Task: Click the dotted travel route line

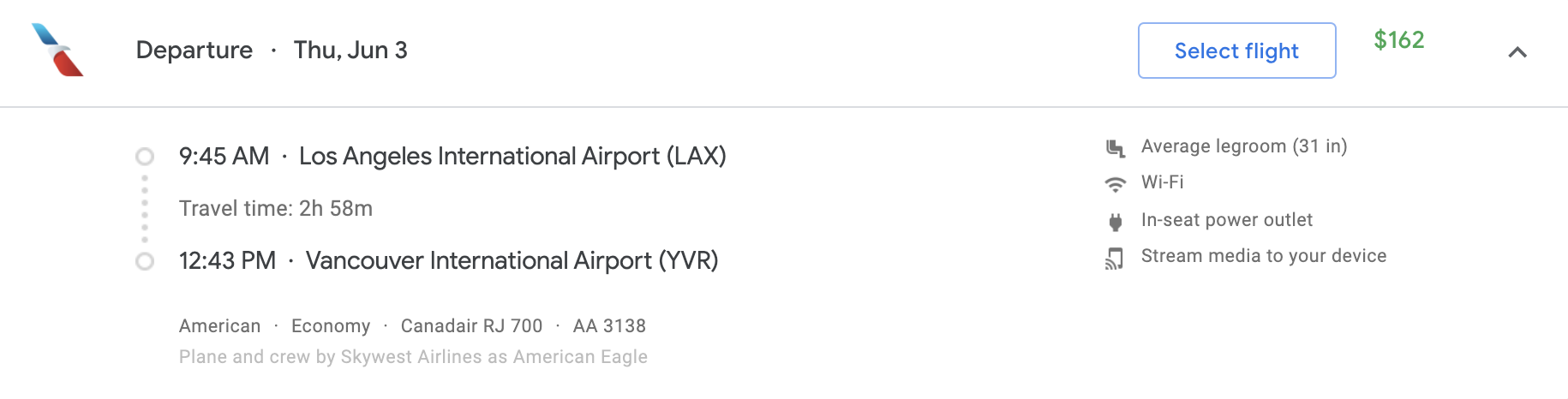Action: click(x=145, y=209)
